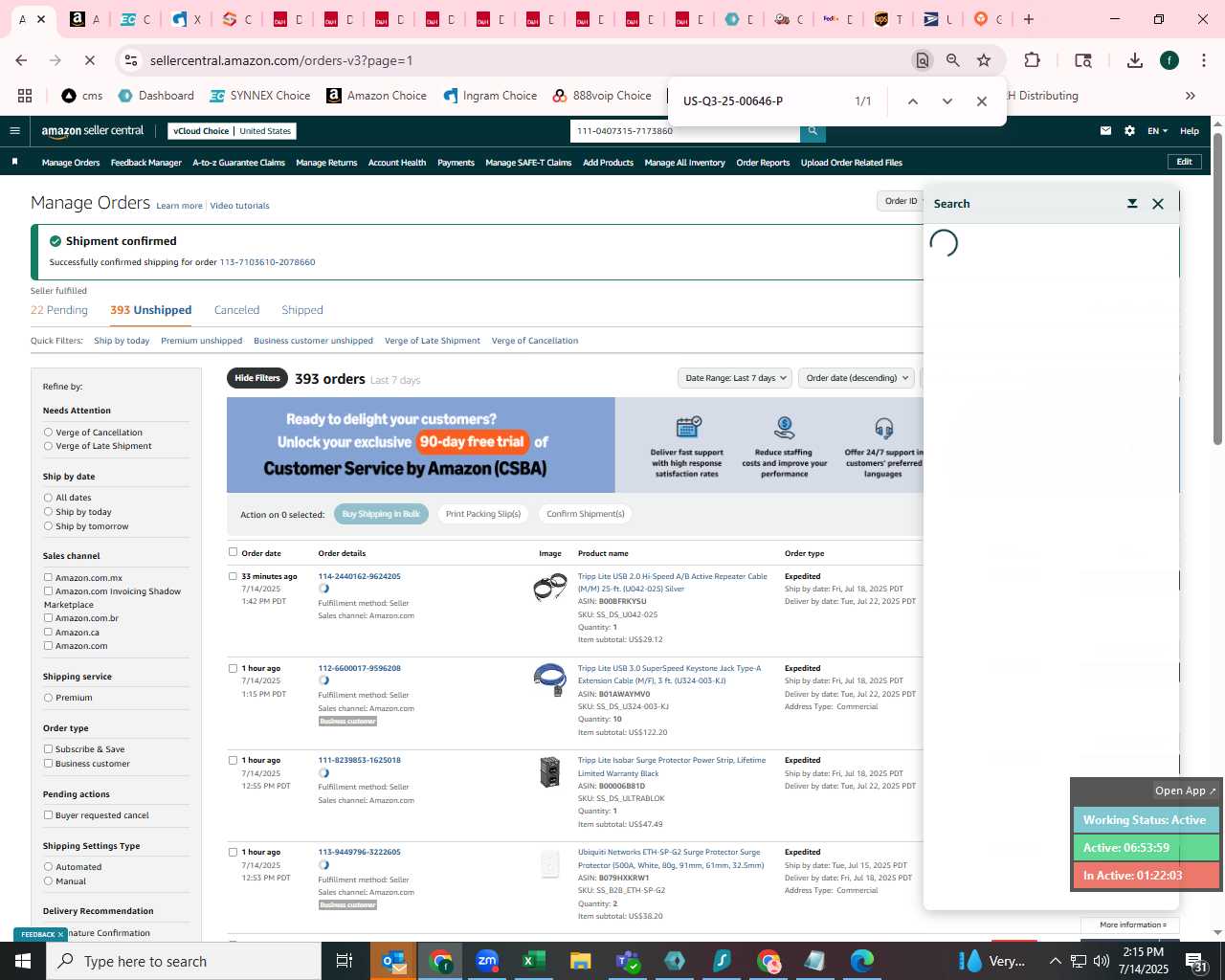The width and height of the screenshot is (1225, 980).
Task: Open confirmed order 113-7103610-2078660 link
Action: click(x=267, y=262)
